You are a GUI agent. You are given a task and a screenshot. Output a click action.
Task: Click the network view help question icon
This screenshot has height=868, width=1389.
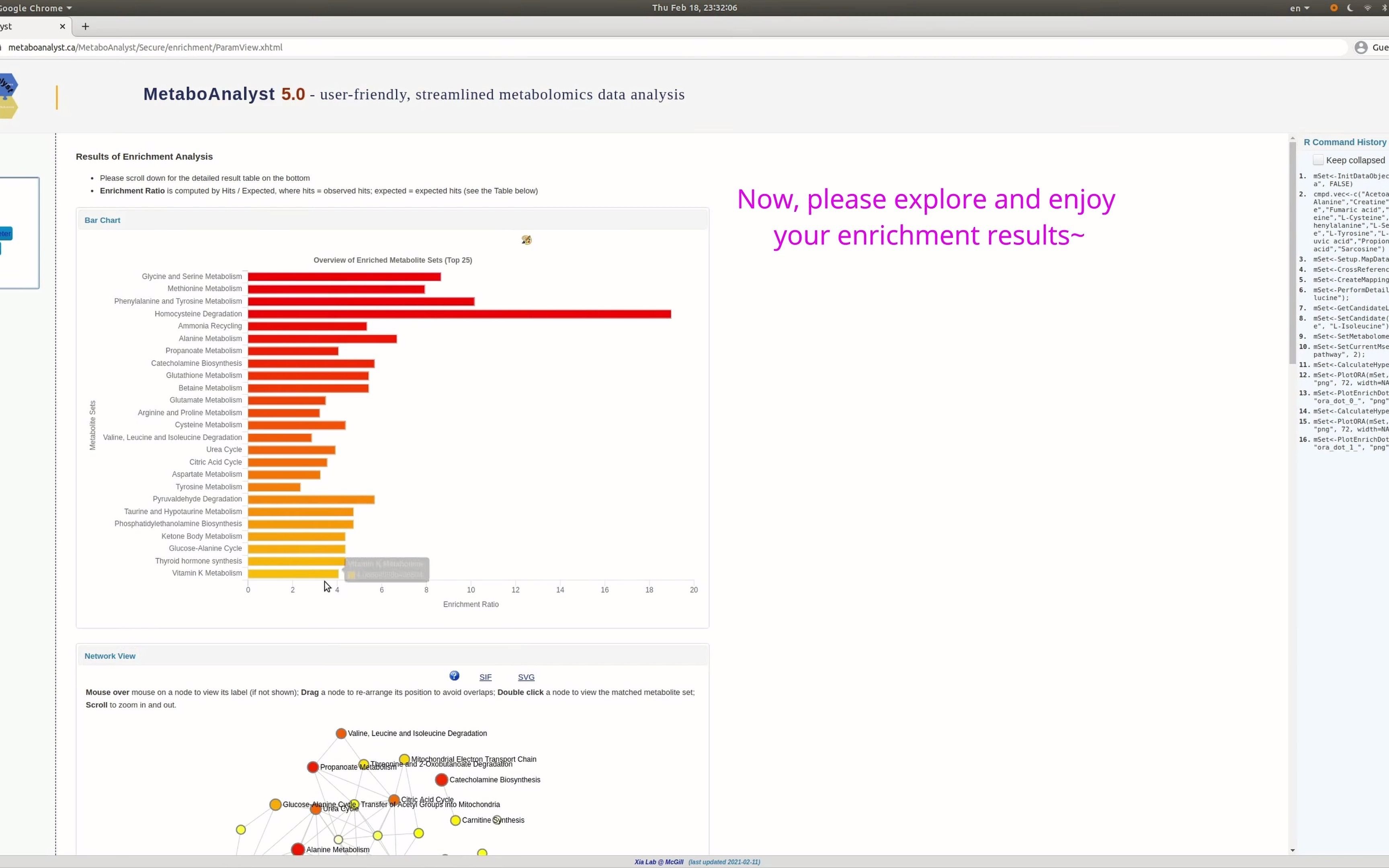coord(454,676)
